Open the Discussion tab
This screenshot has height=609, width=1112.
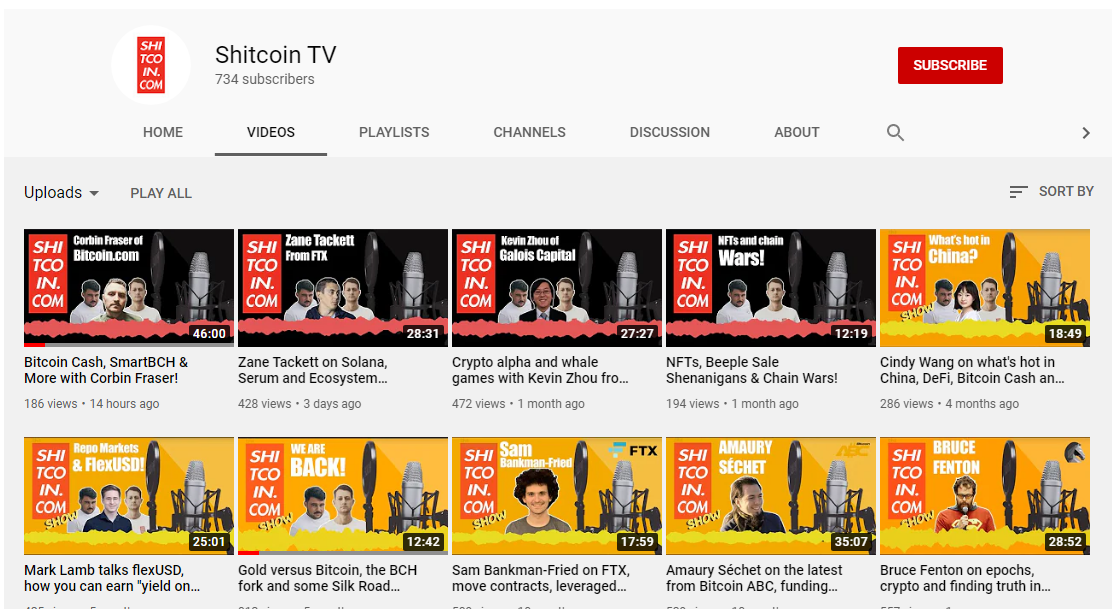coord(669,133)
